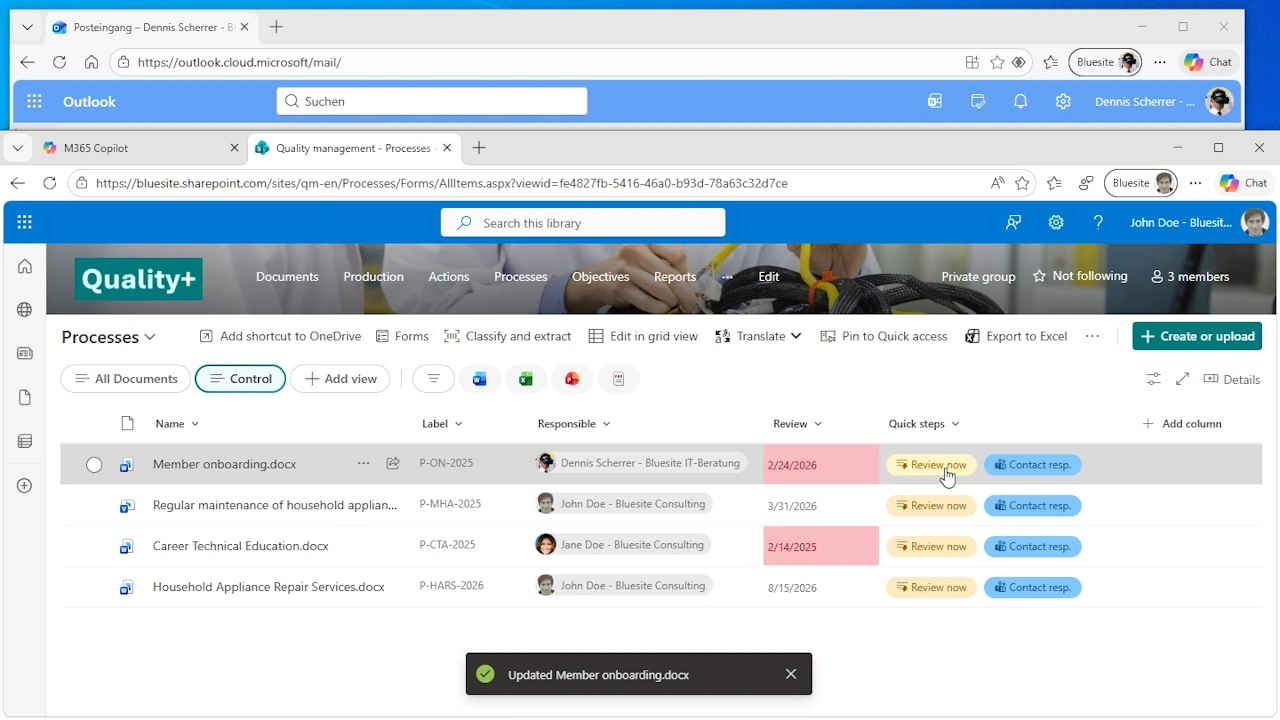Open Label column header menu
The height and width of the screenshot is (720, 1280).
tap(442, 424)
